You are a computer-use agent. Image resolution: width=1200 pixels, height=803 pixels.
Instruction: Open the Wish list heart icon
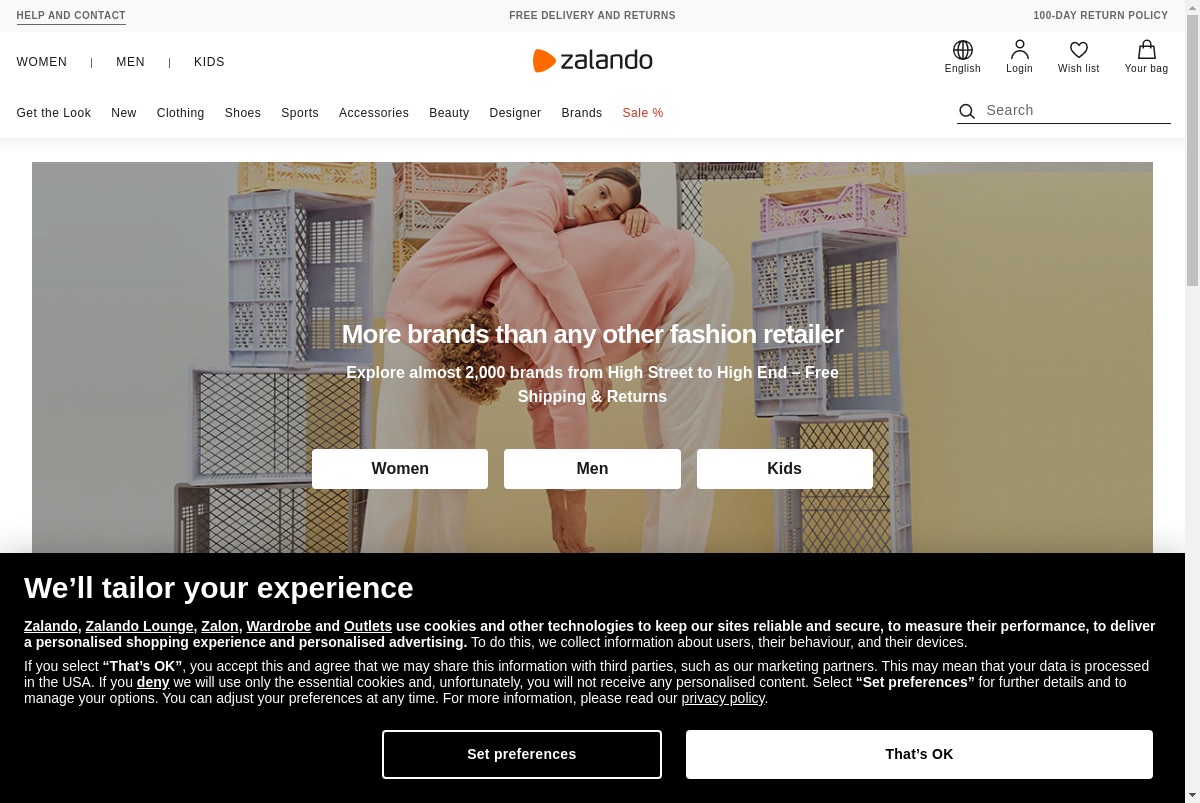pos(1078,50)
